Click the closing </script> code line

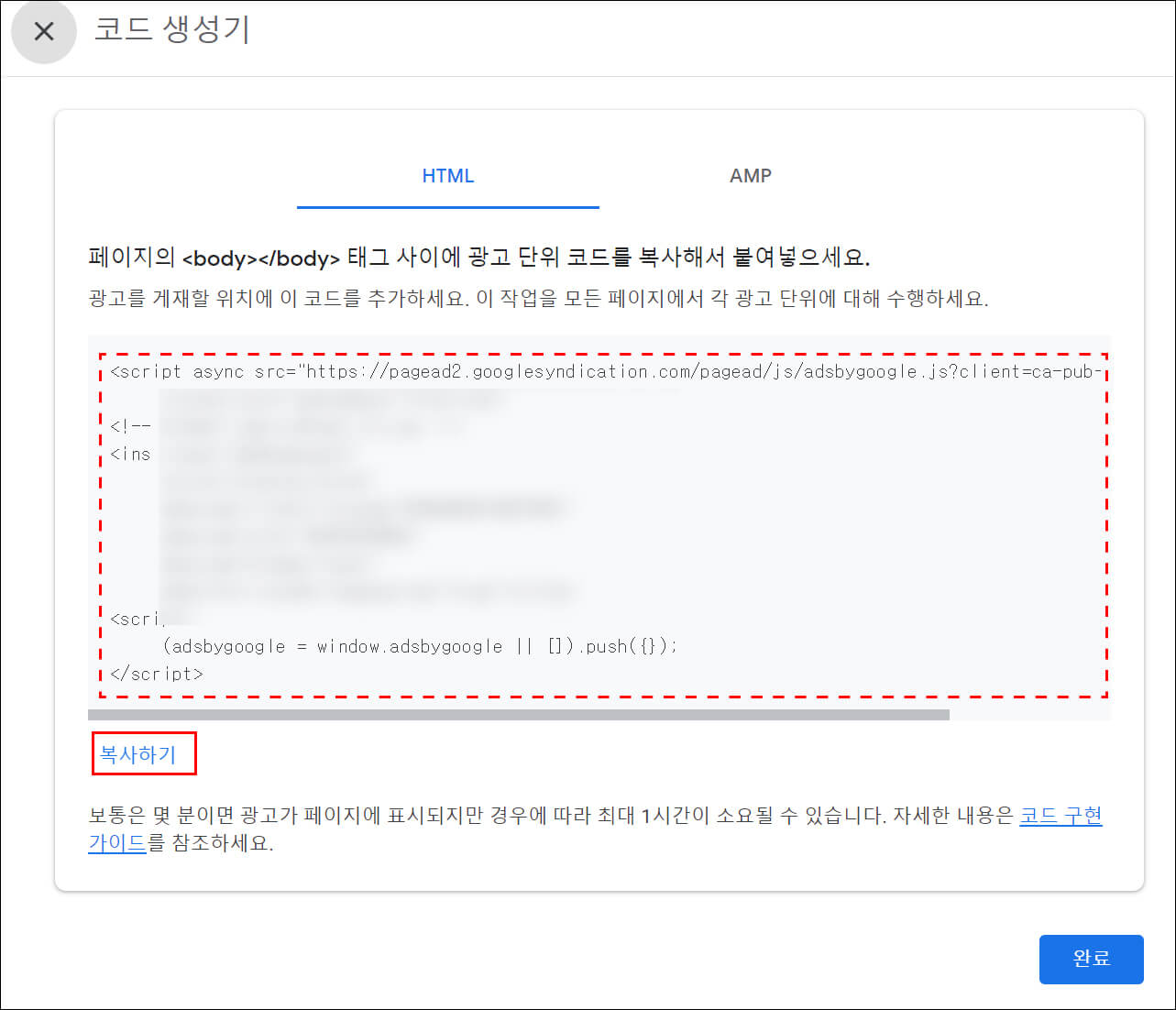point(157,674)
